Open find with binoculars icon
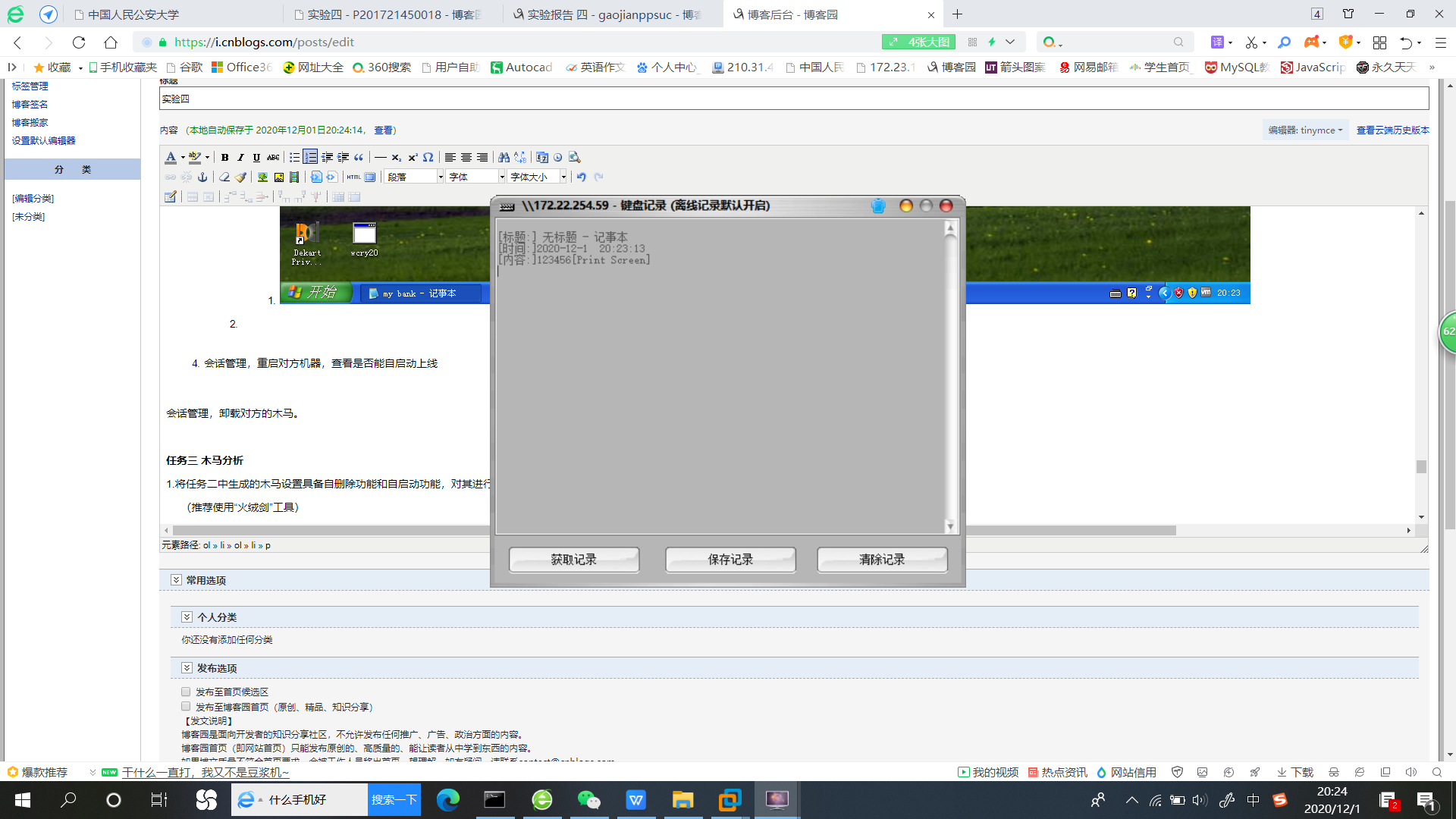Screen dimensions: 1456x819 504,158
